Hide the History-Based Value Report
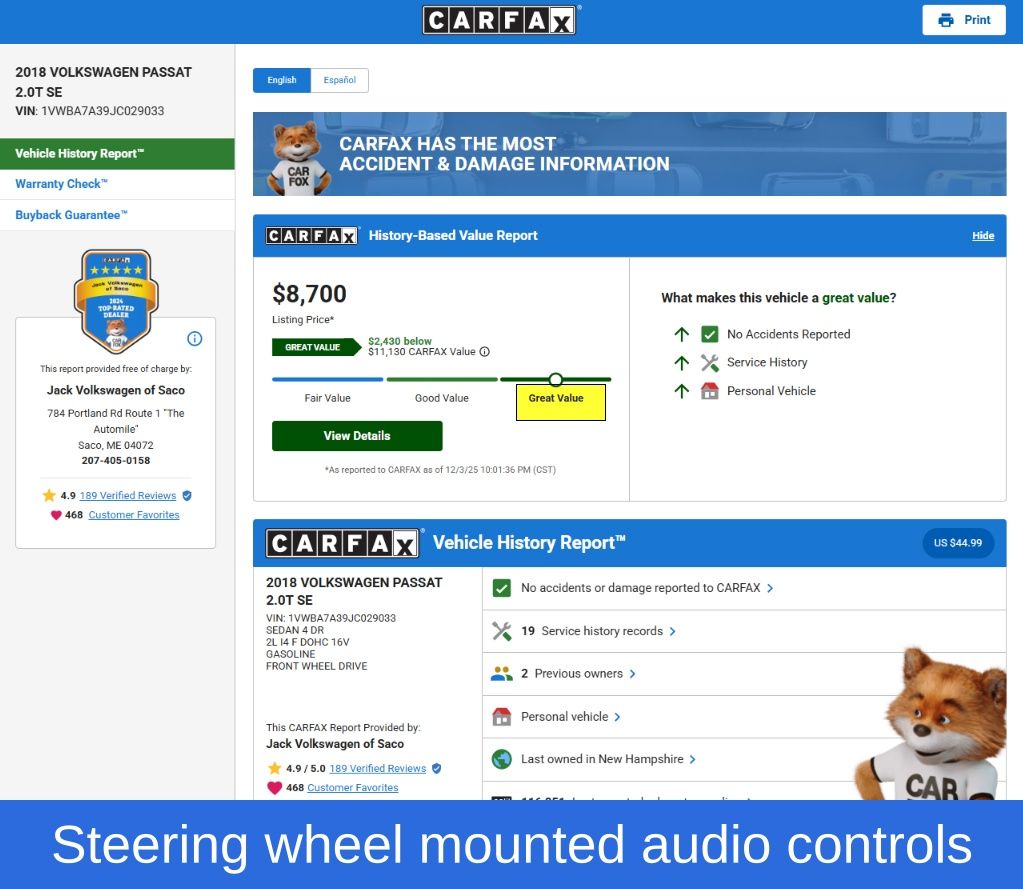Screen dimensions: 1023x889 pyautogui.click(x=983, y=236)
